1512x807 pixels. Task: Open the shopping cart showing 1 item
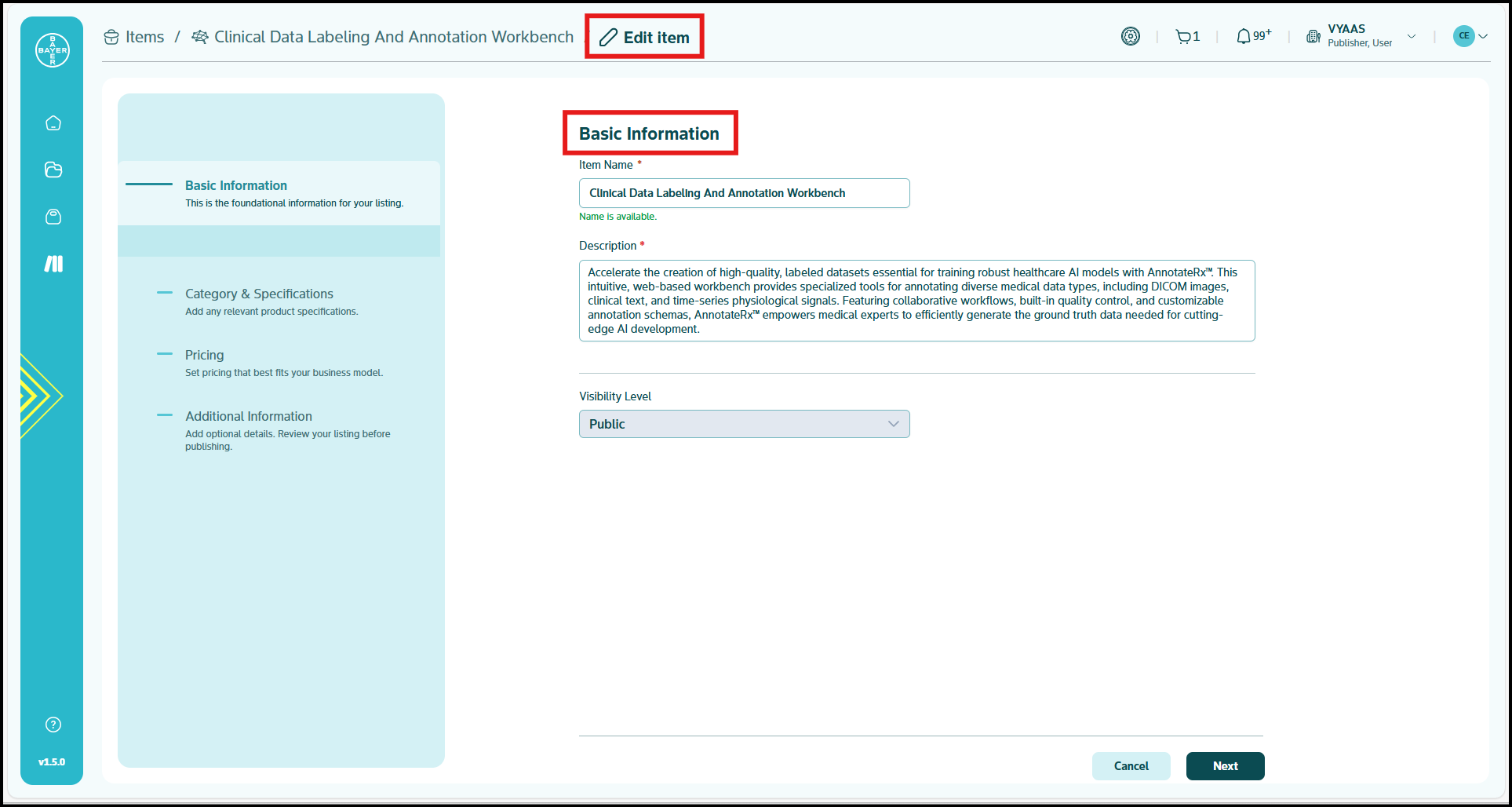[1186, 35]
